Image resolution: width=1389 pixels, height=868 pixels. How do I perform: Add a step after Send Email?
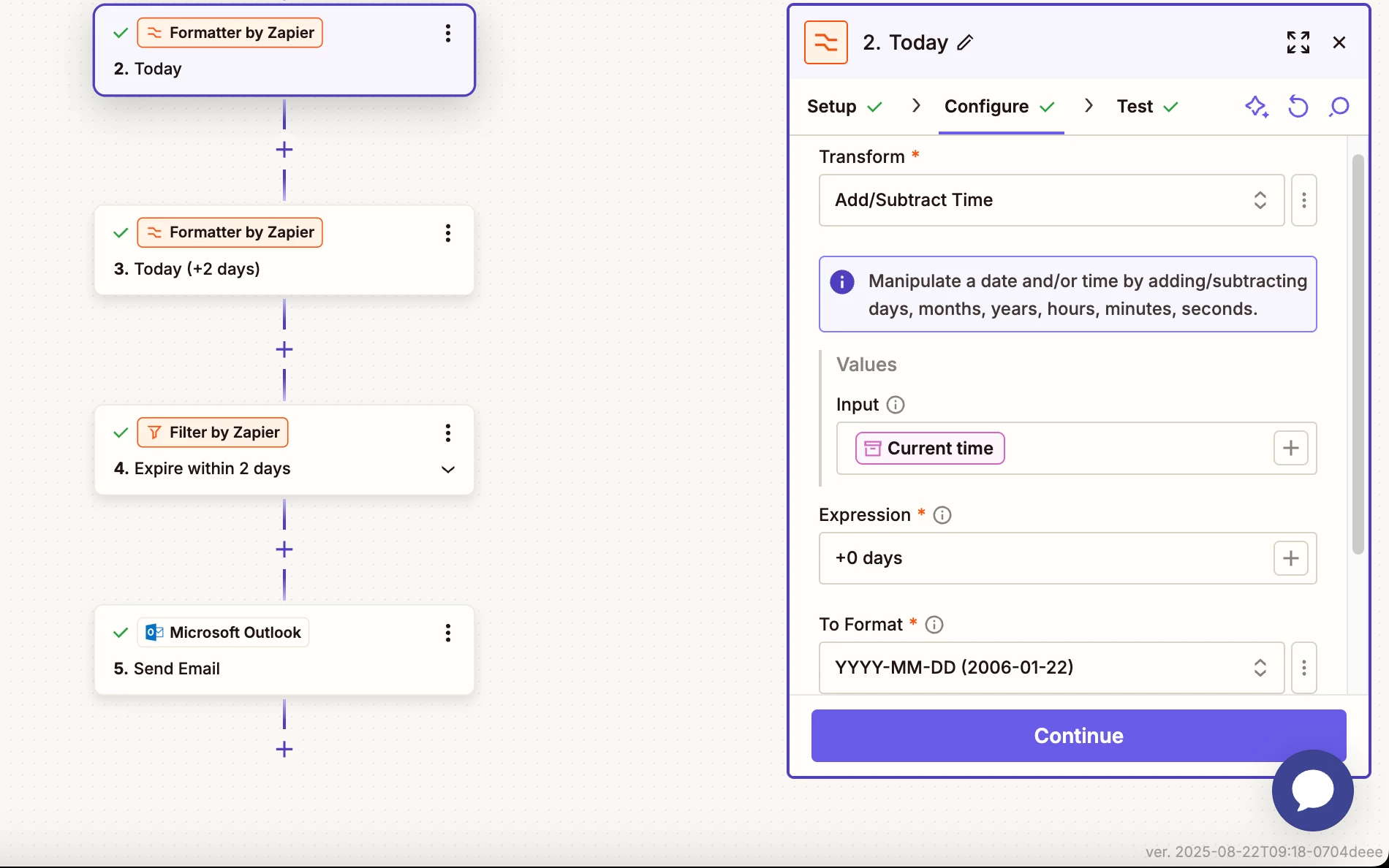click(x=284, y=749)
